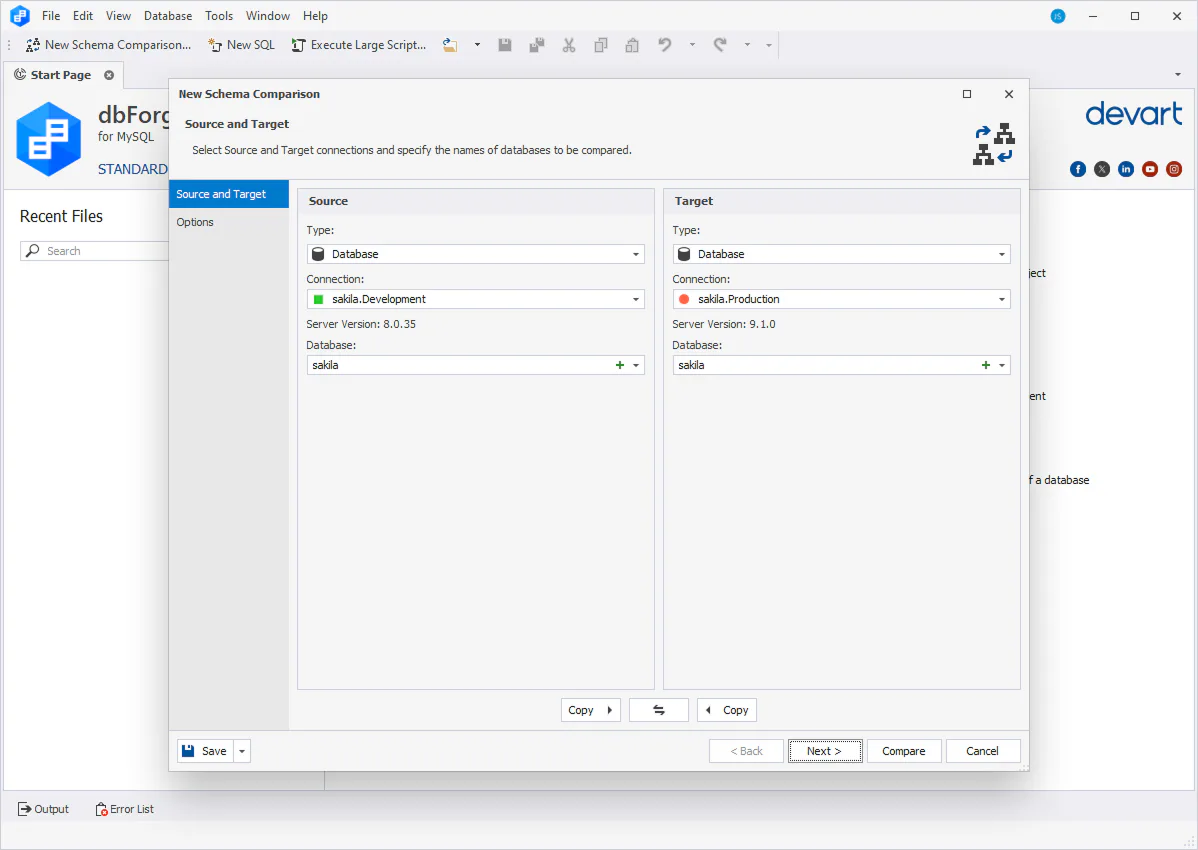Click the dbForge hexagon logo on Start Page

point(49,139)
